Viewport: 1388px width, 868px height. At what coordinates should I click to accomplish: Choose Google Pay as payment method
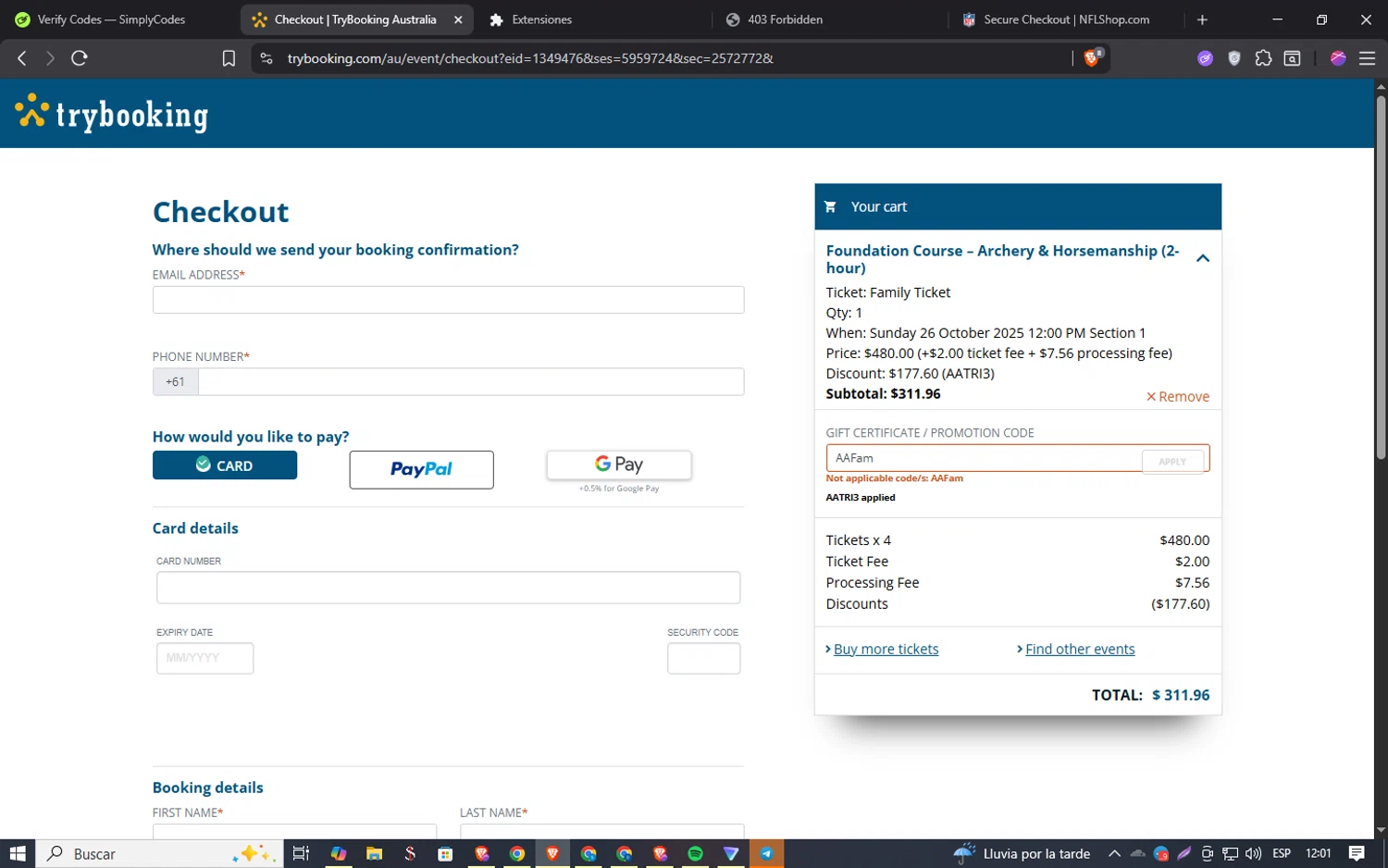point(619,465)
